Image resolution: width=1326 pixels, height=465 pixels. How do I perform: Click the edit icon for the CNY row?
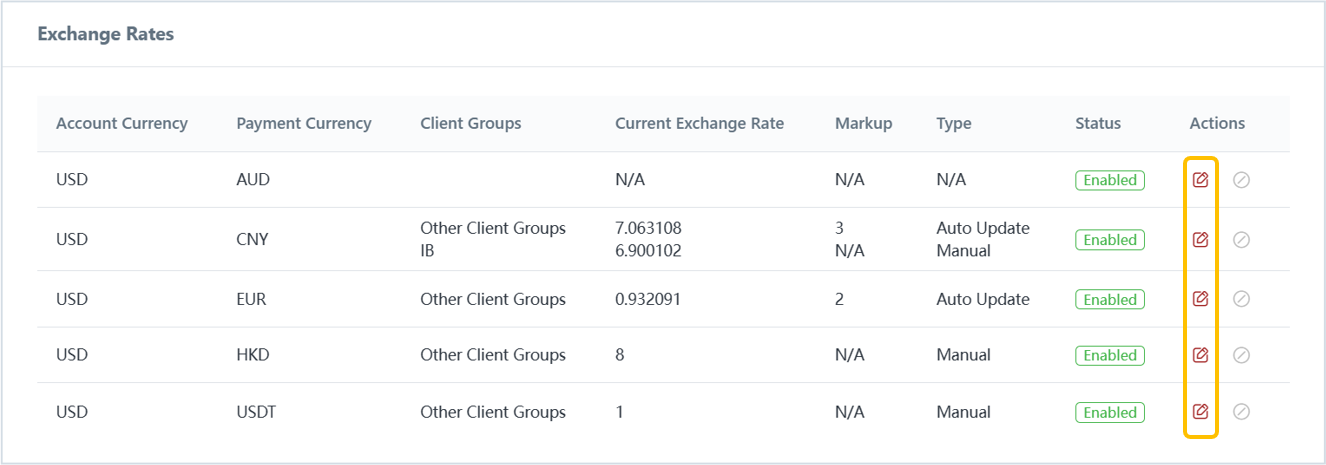pyautogui.click(x=1201, y=240)
